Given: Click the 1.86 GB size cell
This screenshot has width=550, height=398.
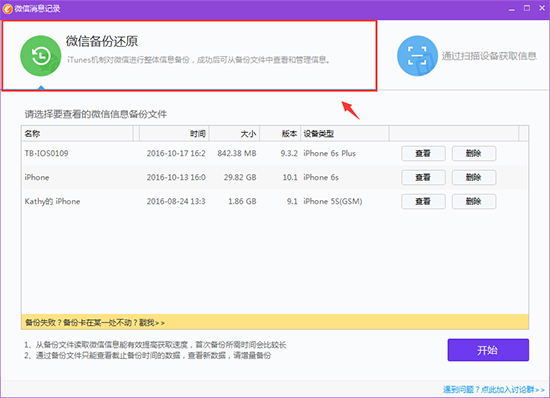Looking at the screenshot, I should tap(242, 201).
